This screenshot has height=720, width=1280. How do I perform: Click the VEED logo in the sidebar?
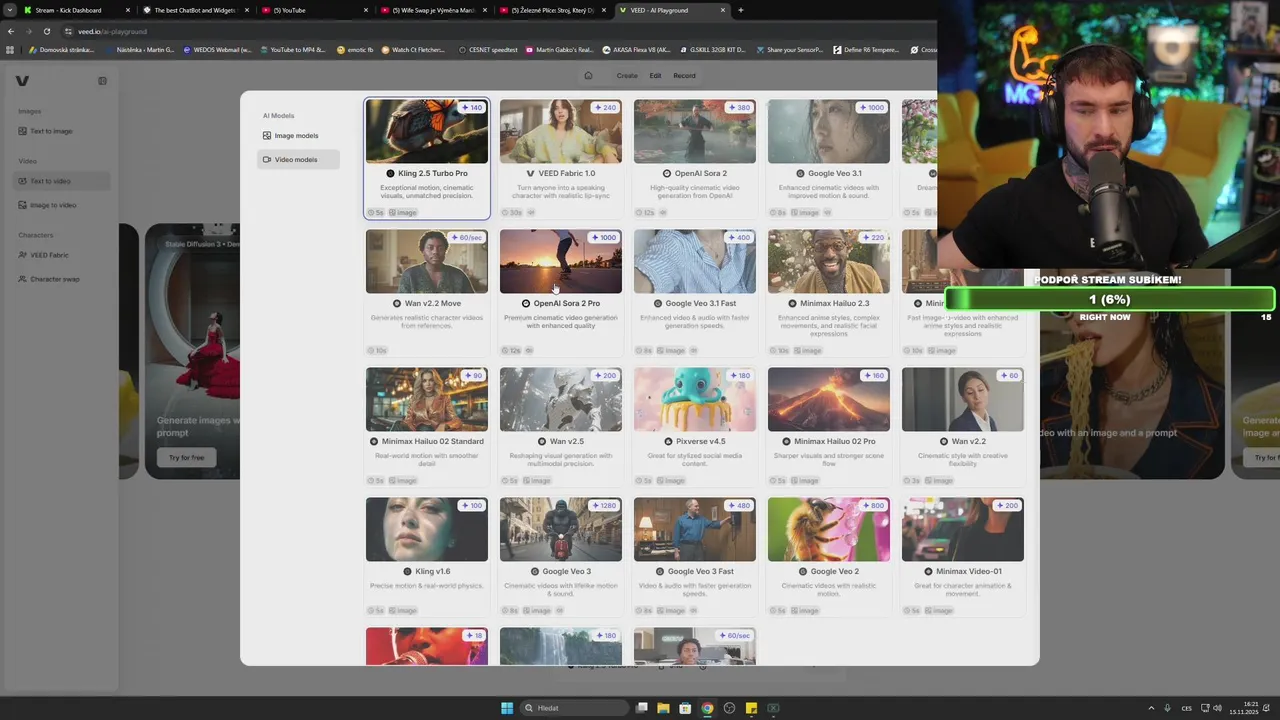(x=22, y=81)
